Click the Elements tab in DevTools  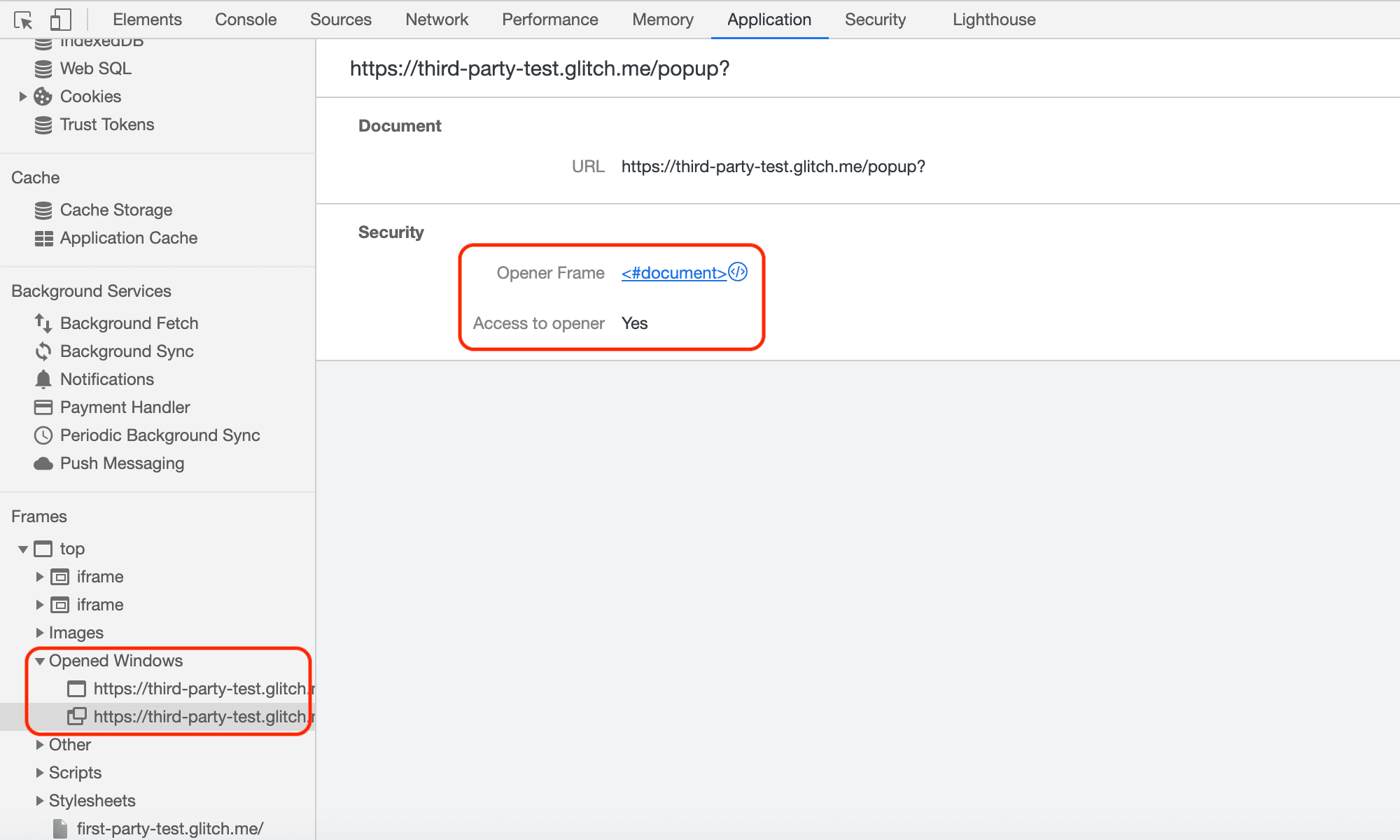click(x=146, y=18)
